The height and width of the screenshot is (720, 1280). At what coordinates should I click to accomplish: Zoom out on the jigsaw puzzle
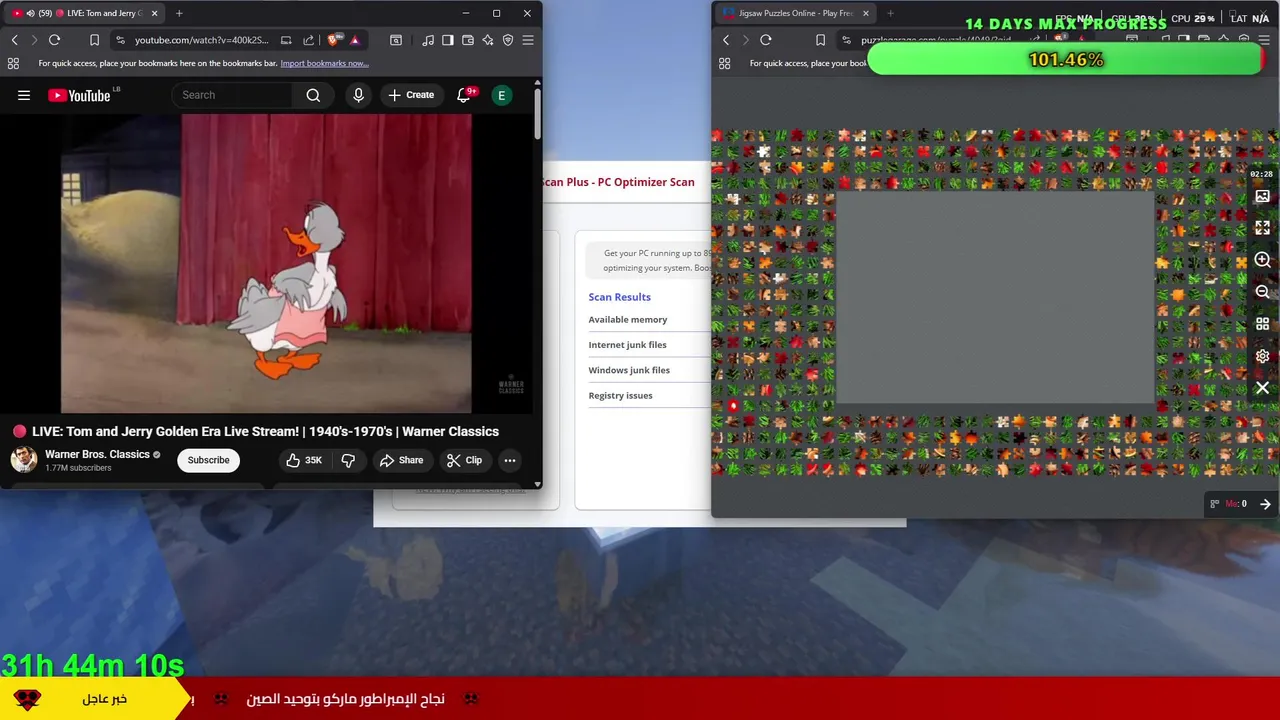(x=1262, y=292)
